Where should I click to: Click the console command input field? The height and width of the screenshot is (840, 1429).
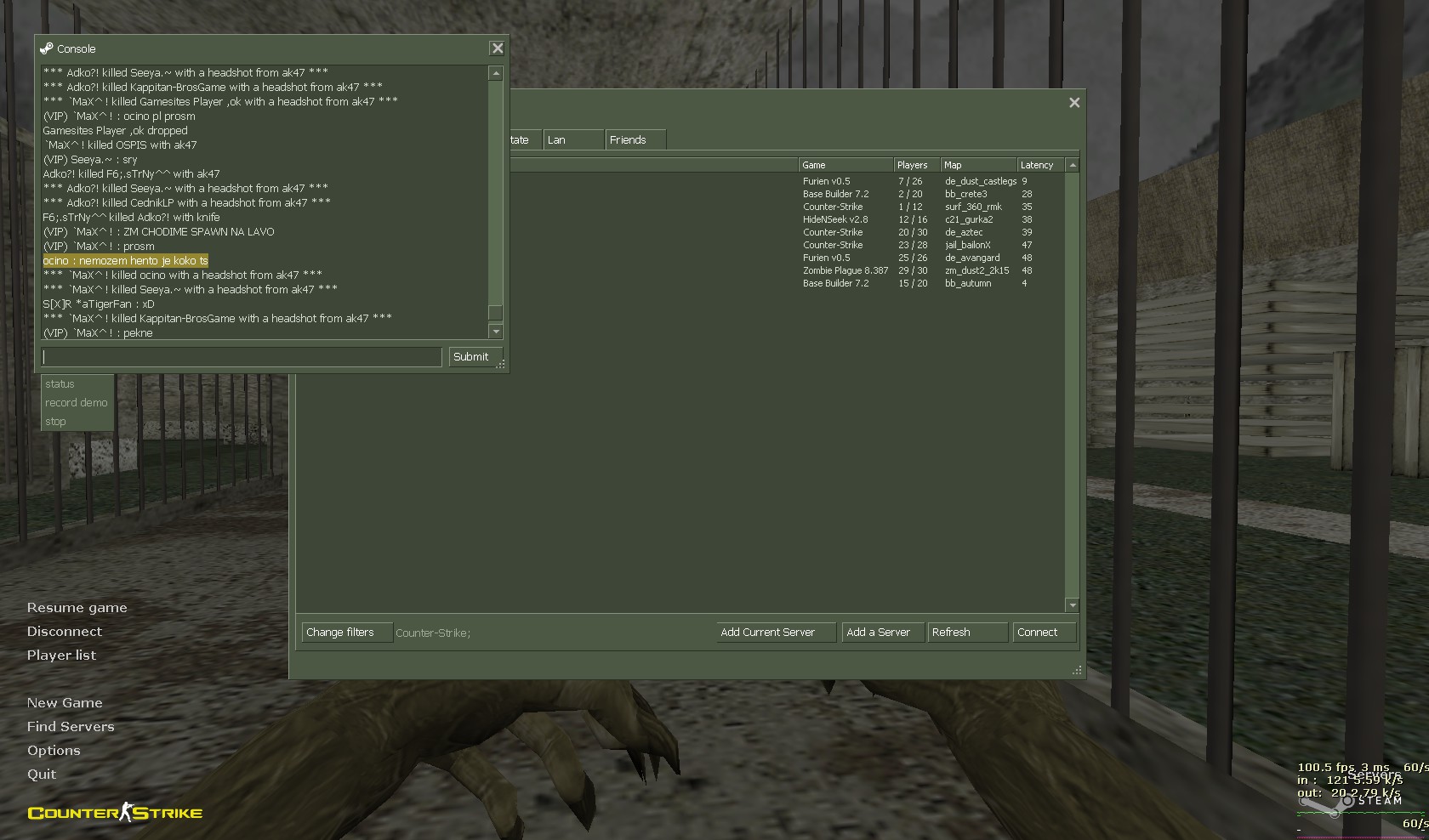[242, 357]
